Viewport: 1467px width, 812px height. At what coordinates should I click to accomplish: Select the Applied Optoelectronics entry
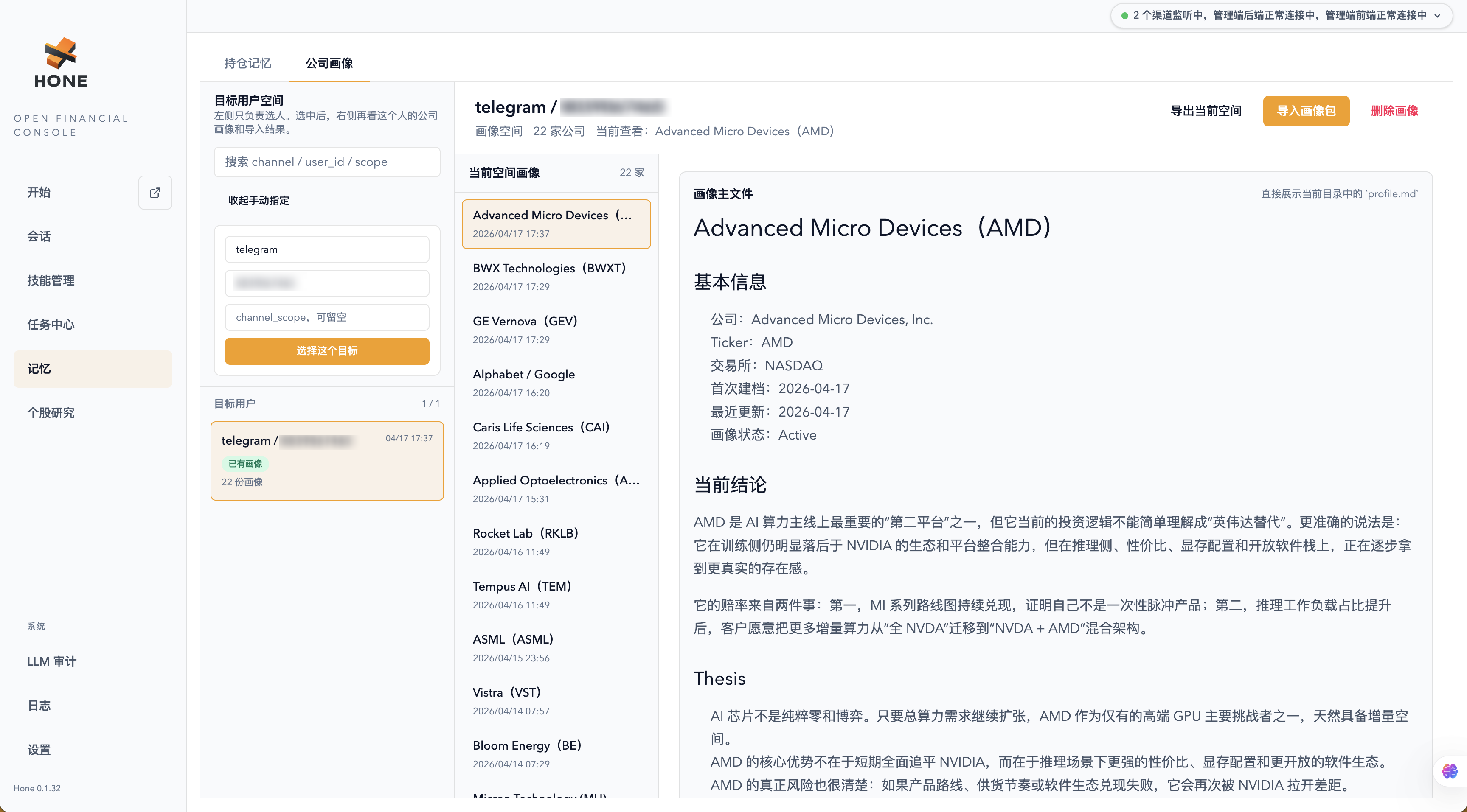tap(556, 488)
